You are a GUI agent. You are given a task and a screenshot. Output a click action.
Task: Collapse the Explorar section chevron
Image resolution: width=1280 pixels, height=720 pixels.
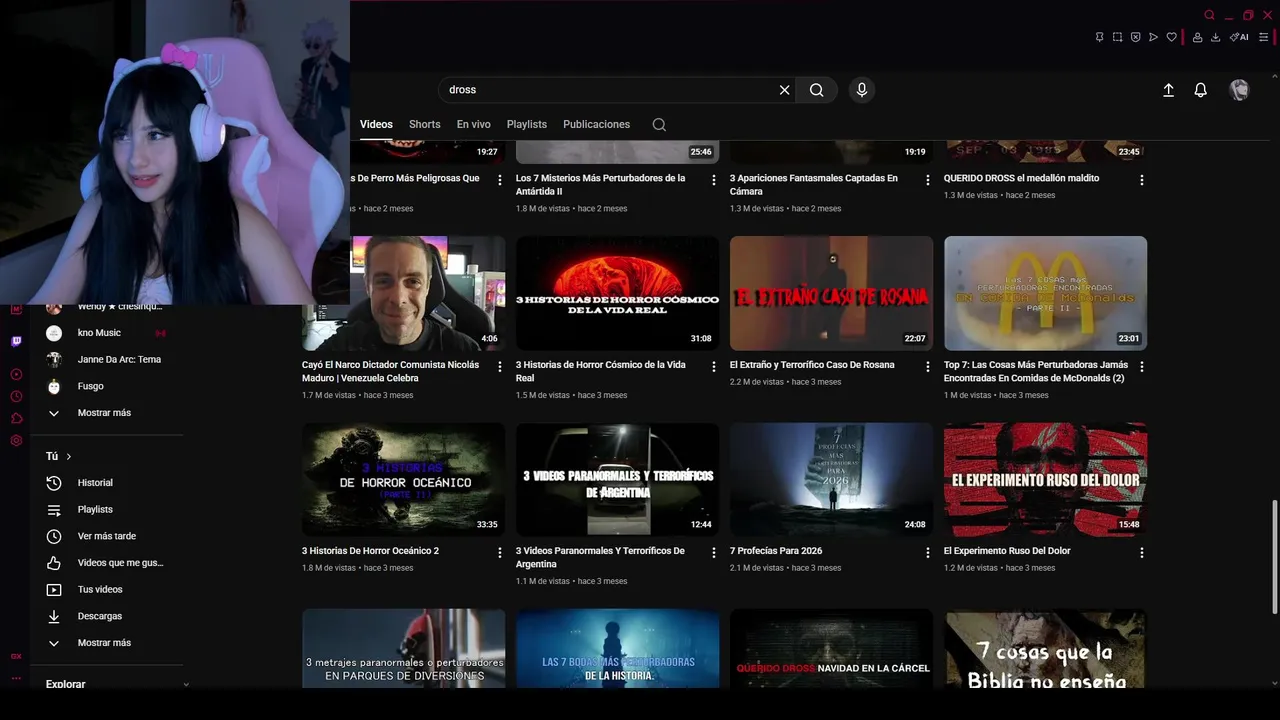pos(186,684)
